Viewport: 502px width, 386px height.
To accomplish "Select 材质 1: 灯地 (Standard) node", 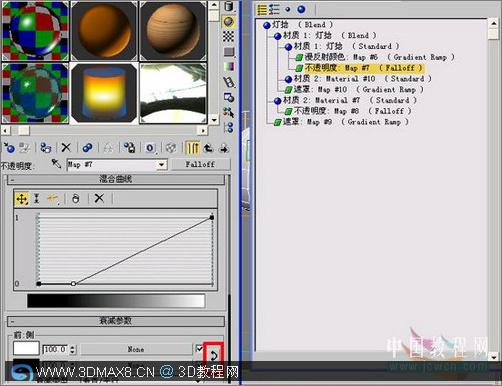I will pos(342,46).
